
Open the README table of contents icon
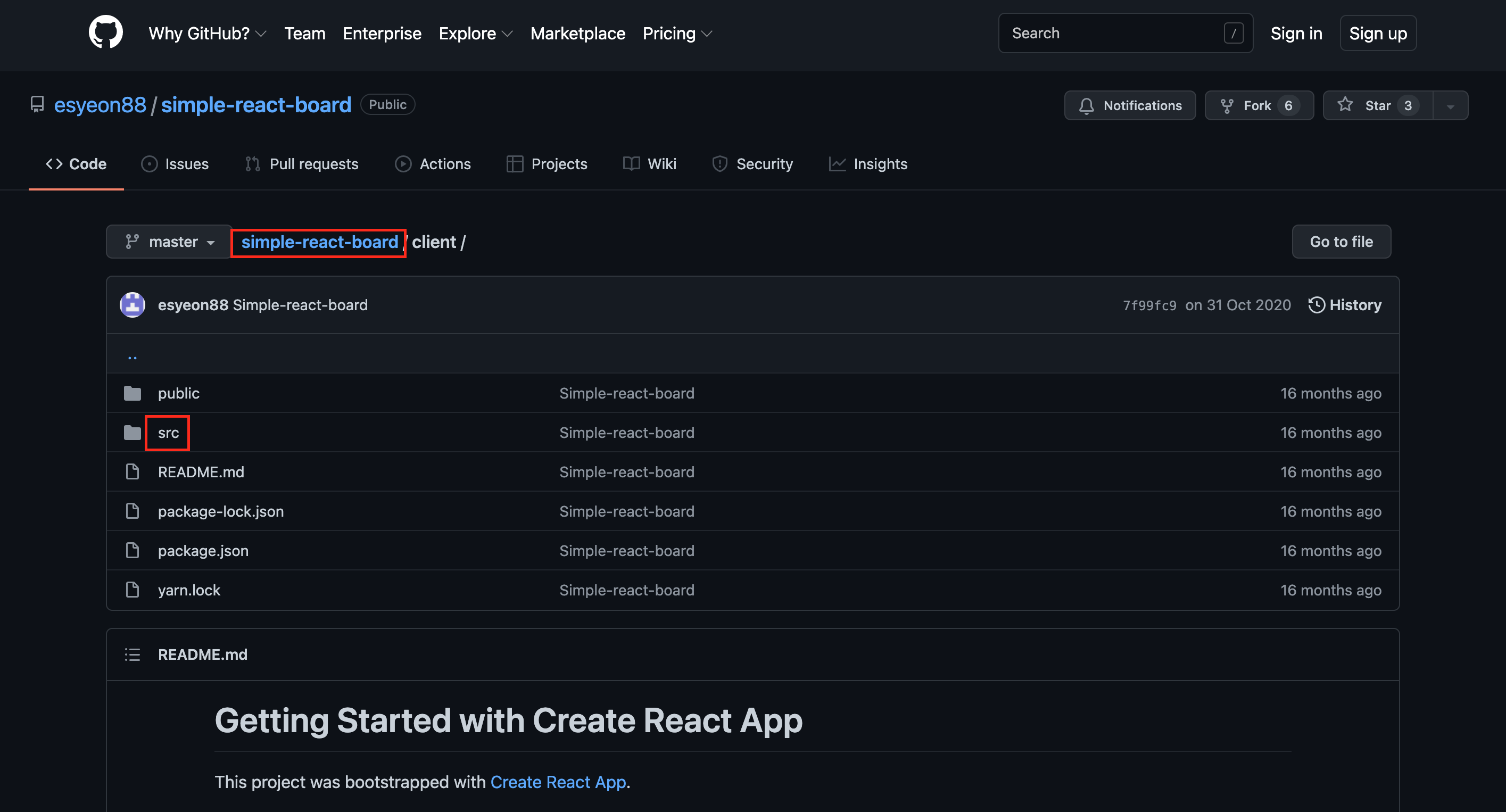(132, 654)
